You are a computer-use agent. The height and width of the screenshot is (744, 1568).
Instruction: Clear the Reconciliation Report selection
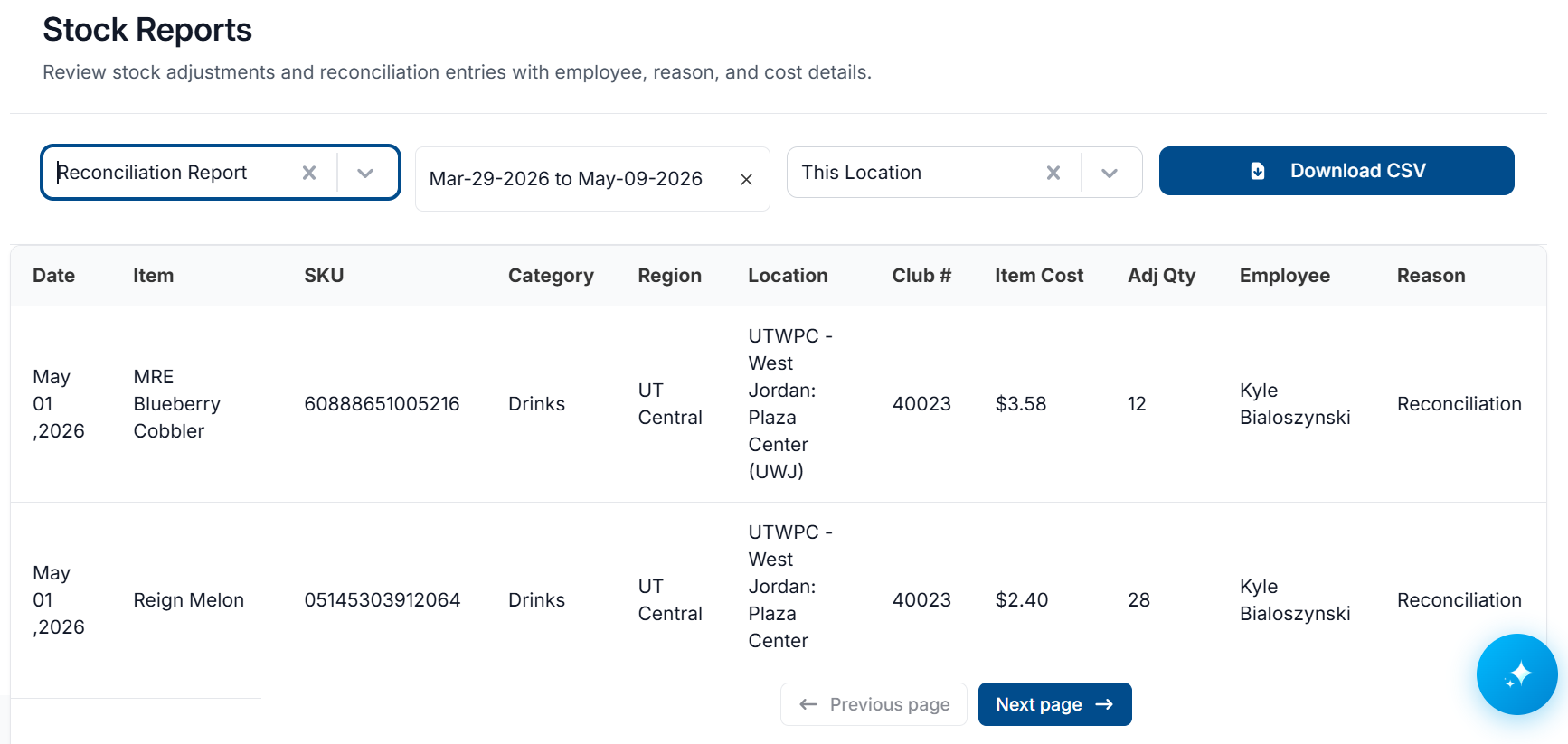coord(309,173)
